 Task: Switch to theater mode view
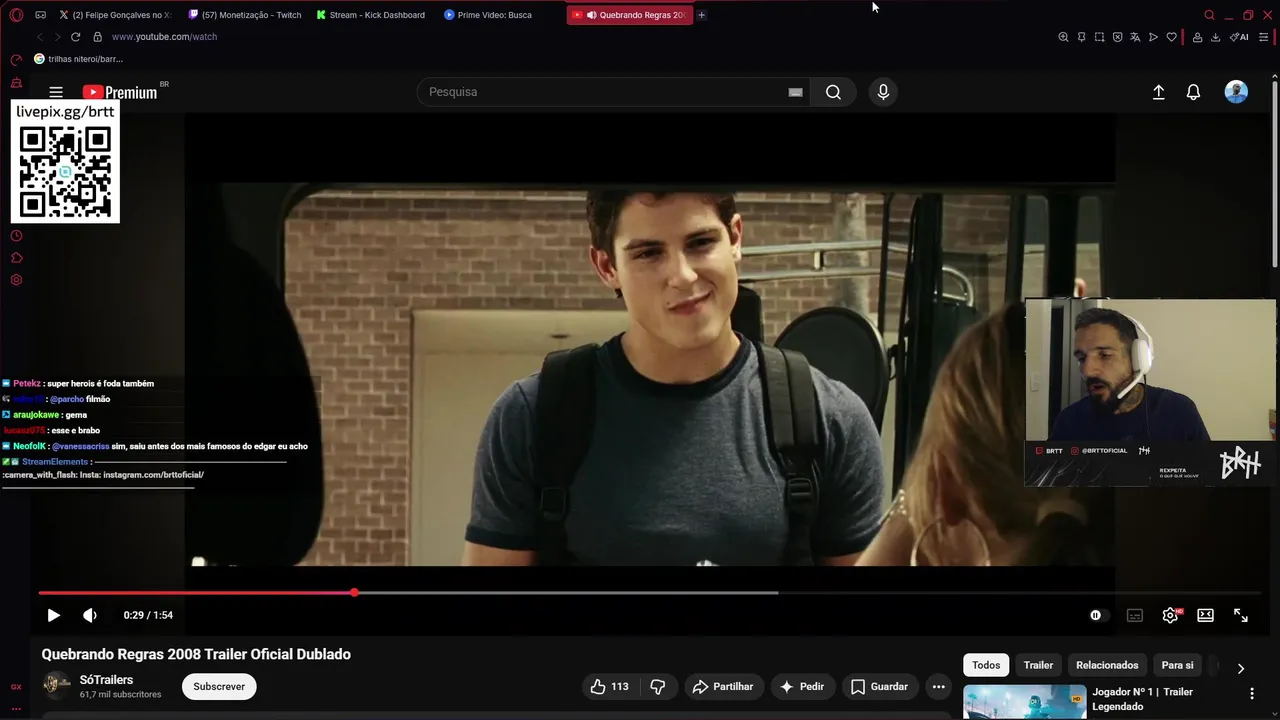[x=1205, y=615]
